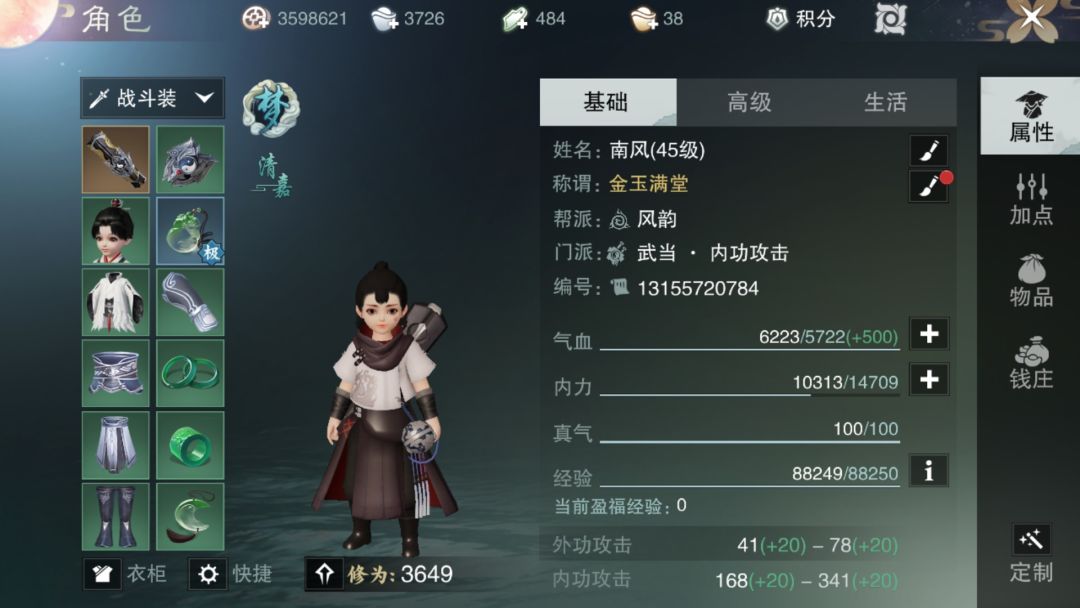
Task: Open the 属性 attributes sidebar icon
Action: [x=1030, y=116]
